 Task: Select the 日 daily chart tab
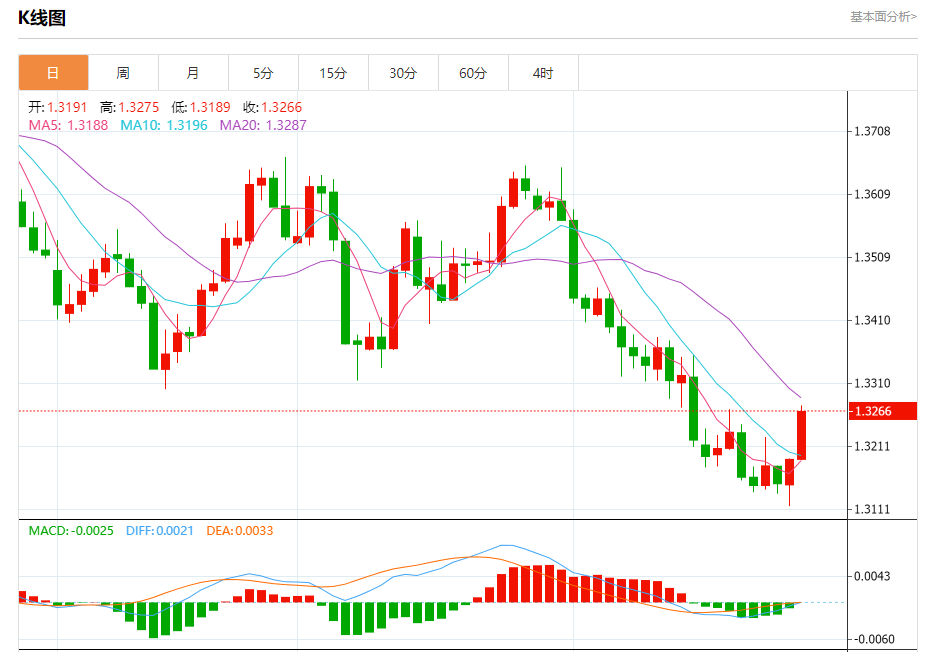53,73
